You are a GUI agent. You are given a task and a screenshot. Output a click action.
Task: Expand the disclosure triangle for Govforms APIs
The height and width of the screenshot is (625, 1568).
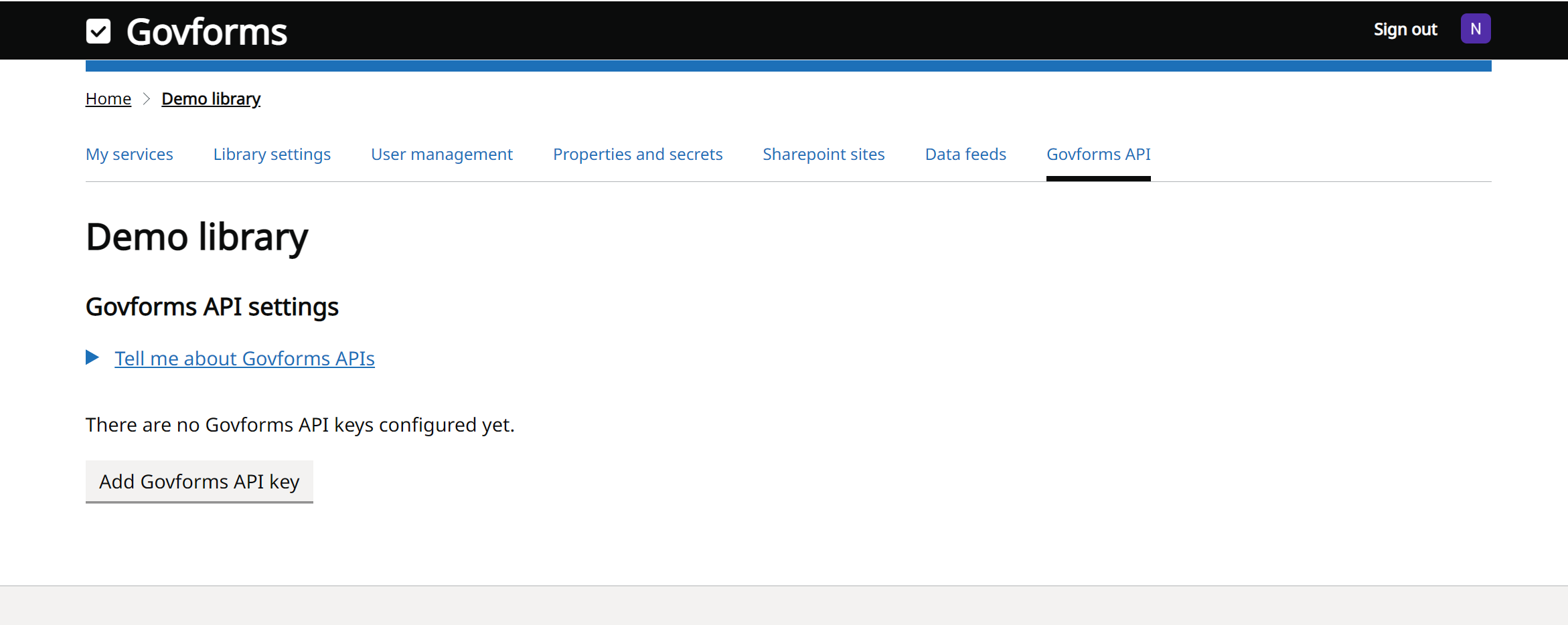pos(92,358)
